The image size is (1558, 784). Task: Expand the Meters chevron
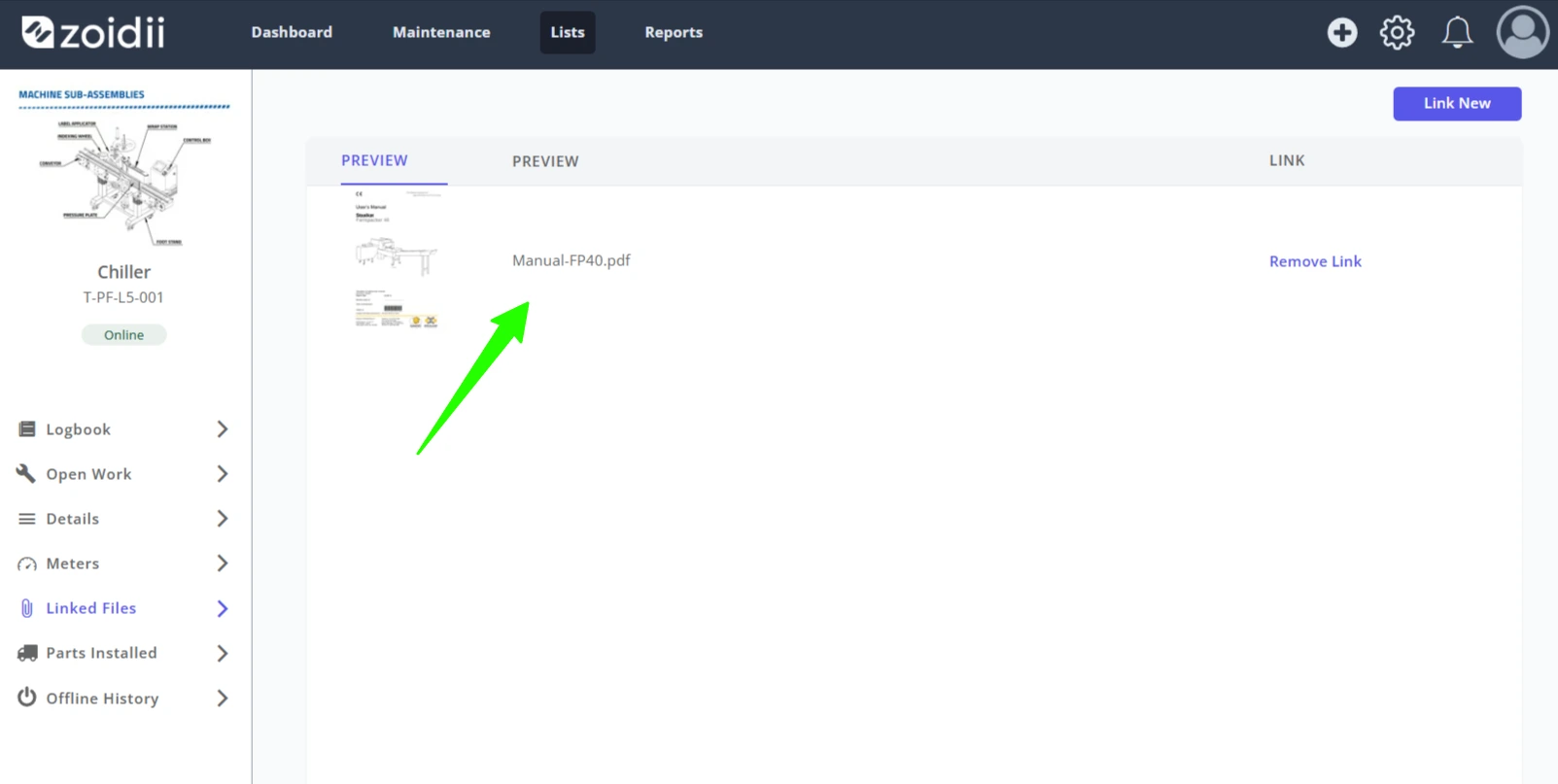tap(223, 563)
